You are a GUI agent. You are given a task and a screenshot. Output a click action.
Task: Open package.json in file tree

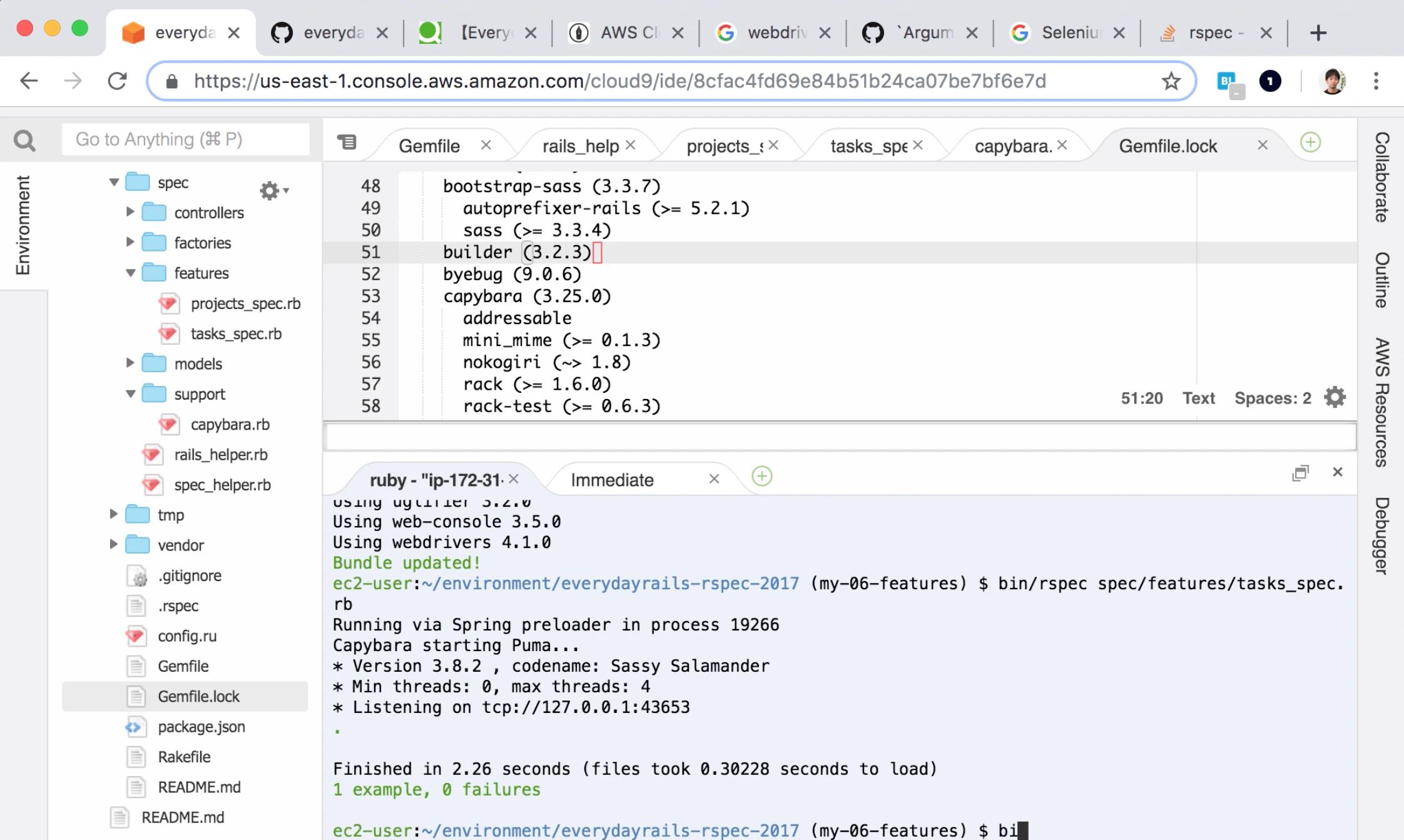pos(201,727)
